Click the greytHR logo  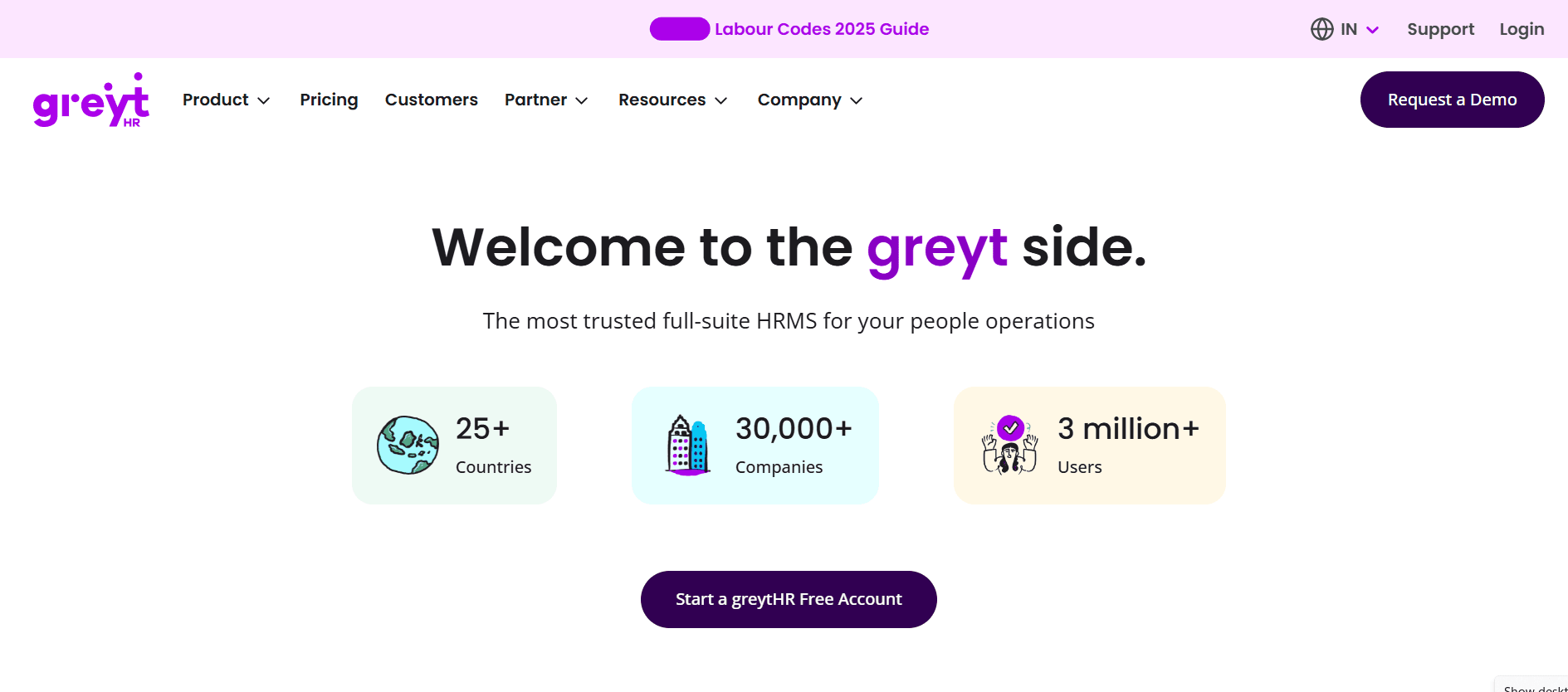pyautogui.click(x=91, y=100)
